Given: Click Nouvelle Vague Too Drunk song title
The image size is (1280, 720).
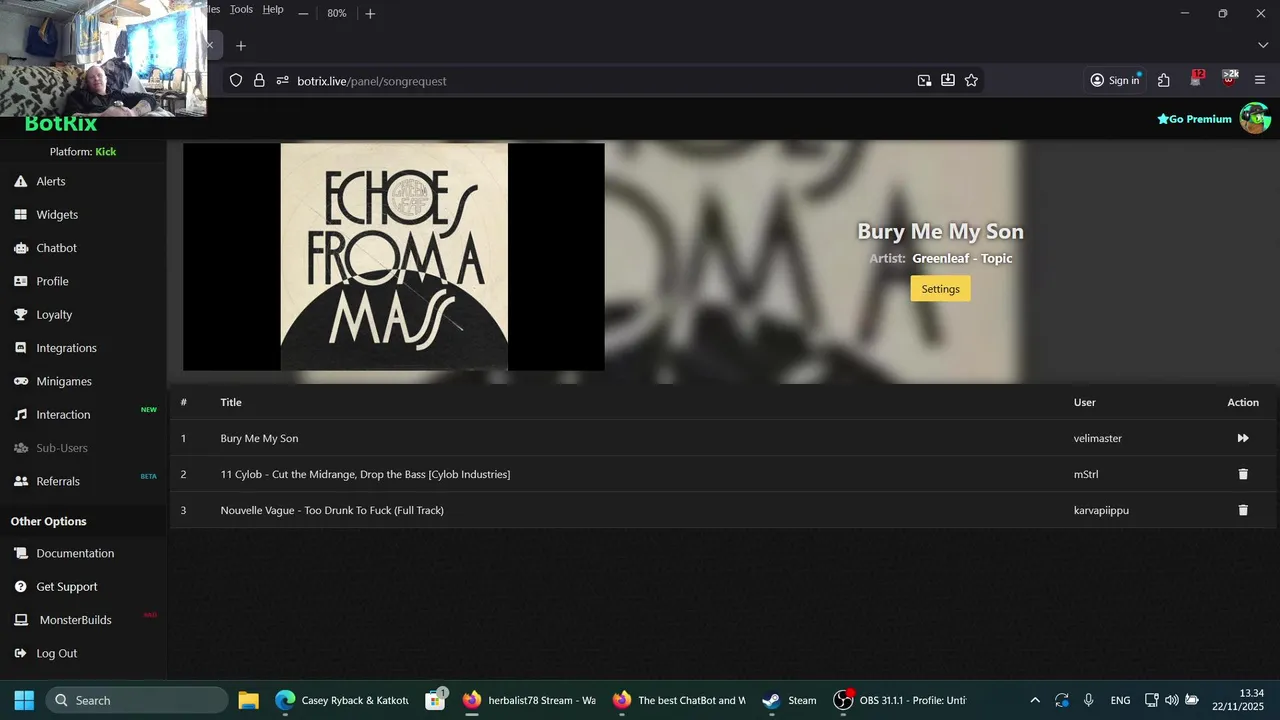Looking at the screenshot, I should 332,510.
